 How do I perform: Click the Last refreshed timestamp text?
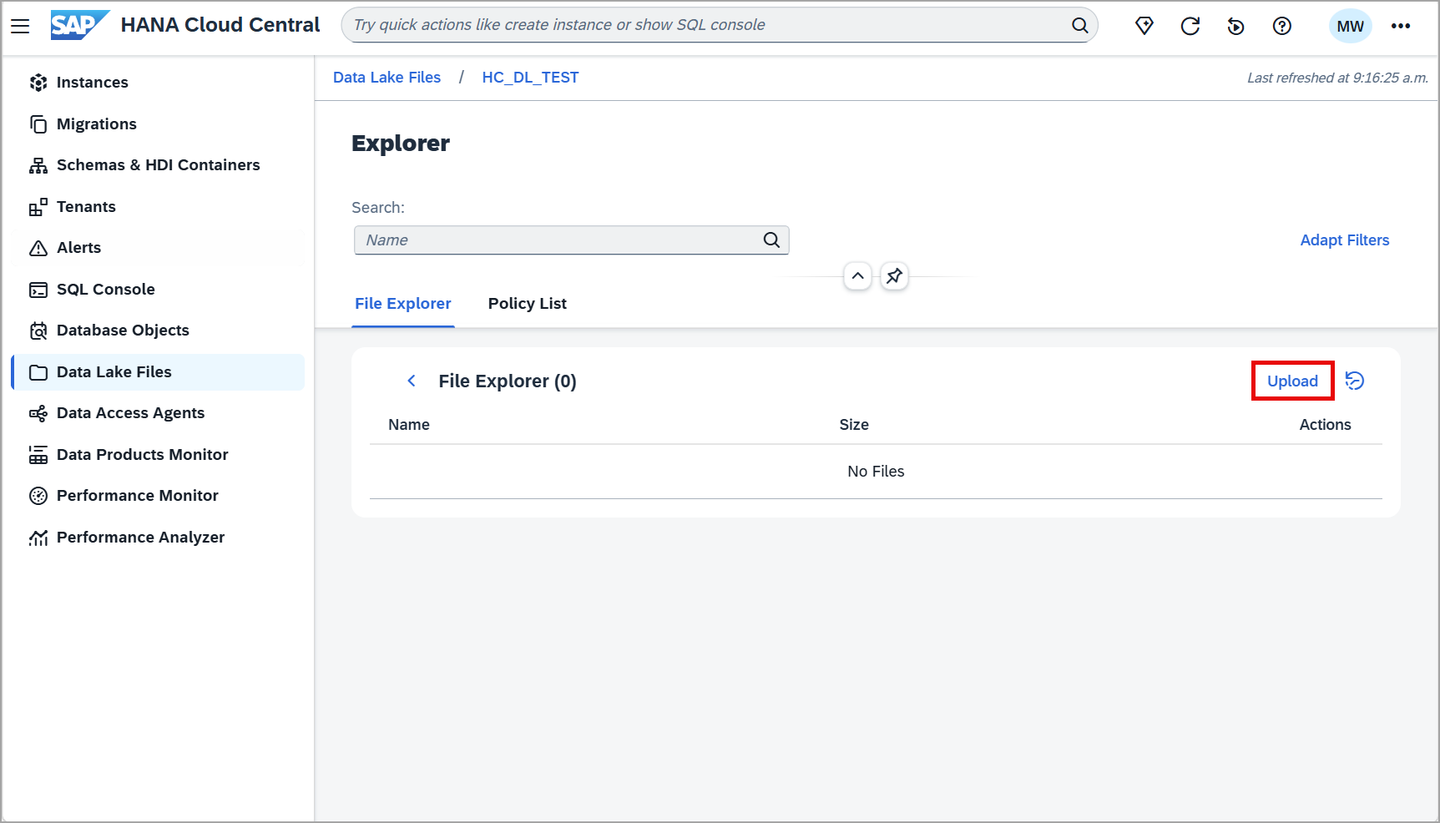pyautogui.click(x=1338, y=77)
